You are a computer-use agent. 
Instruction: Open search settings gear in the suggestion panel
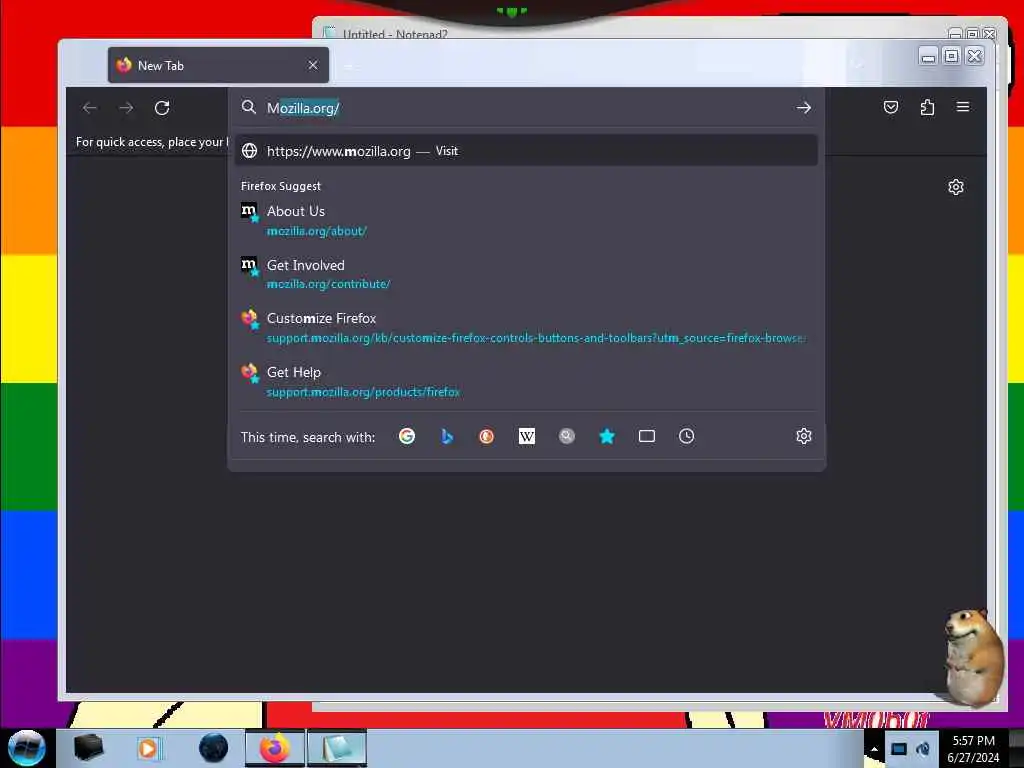pyautogui.click(x=804, y=436)
